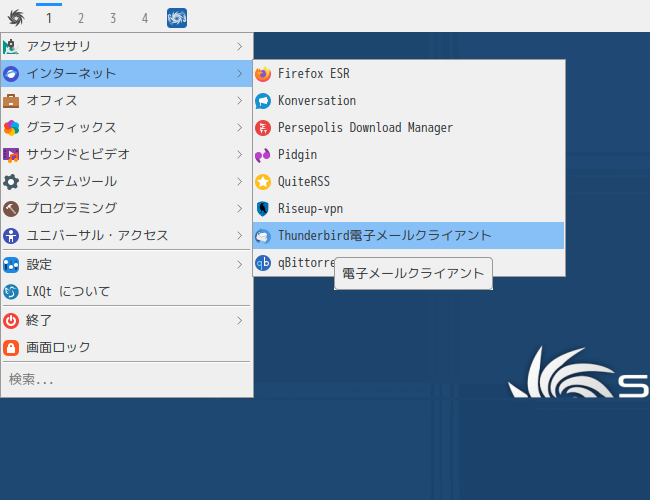Click the Persepolis Download Manager icon
The height and width of the screenshot is (500, 650).
click(x=263, y=128)
